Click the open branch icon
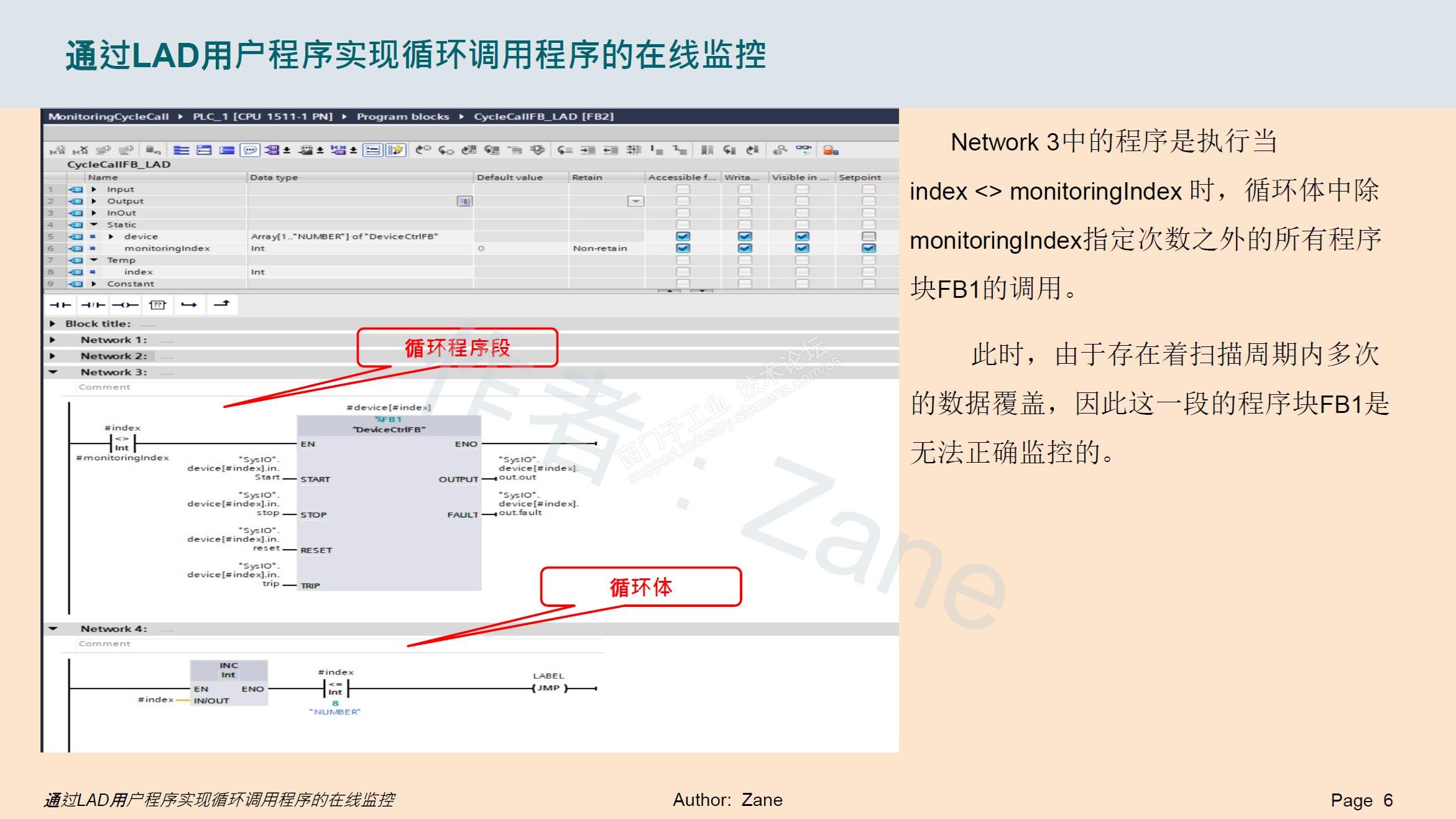 189,305
